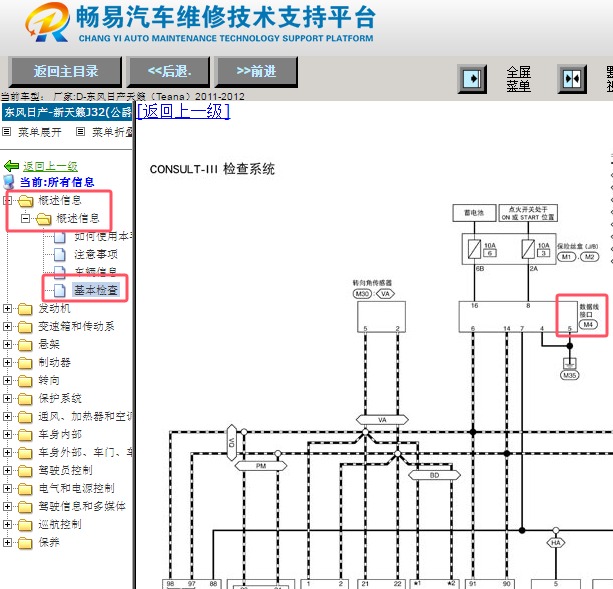Click the 菜单展开 list icon

click(x=7, y=132)
